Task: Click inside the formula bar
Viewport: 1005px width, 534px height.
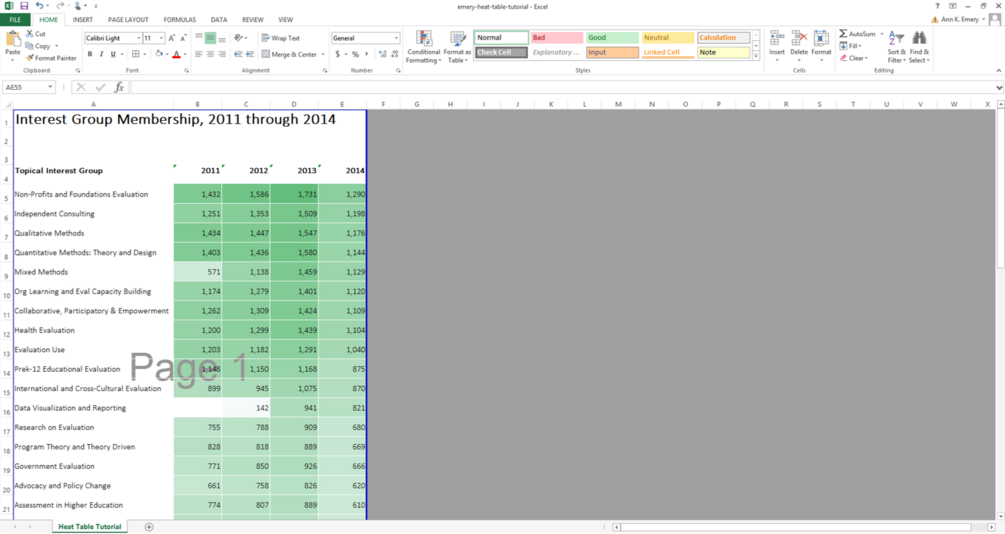Action: (x=564, y=87)
